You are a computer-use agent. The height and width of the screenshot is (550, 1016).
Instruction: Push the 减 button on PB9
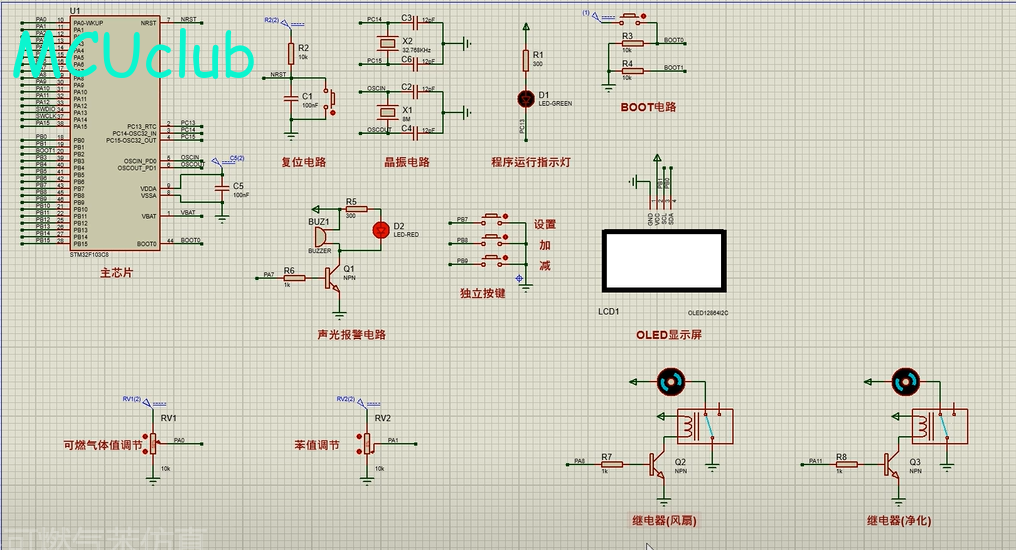pos(492,261)
